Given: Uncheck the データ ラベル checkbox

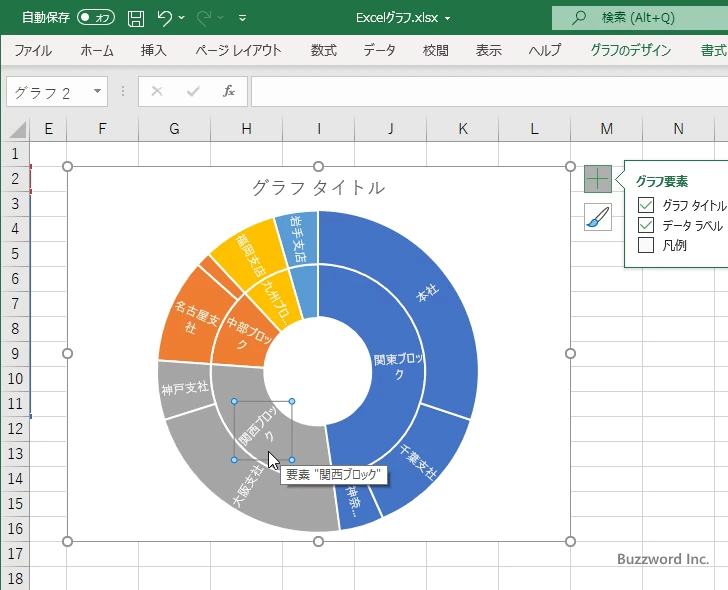Looking at the screenshot, I should pos(646,225).
